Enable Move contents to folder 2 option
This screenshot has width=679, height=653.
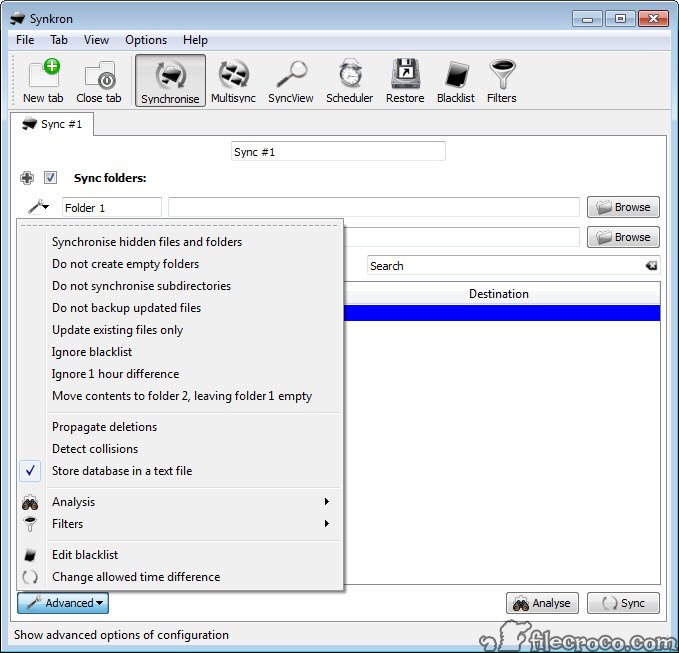tap(180, 396)
